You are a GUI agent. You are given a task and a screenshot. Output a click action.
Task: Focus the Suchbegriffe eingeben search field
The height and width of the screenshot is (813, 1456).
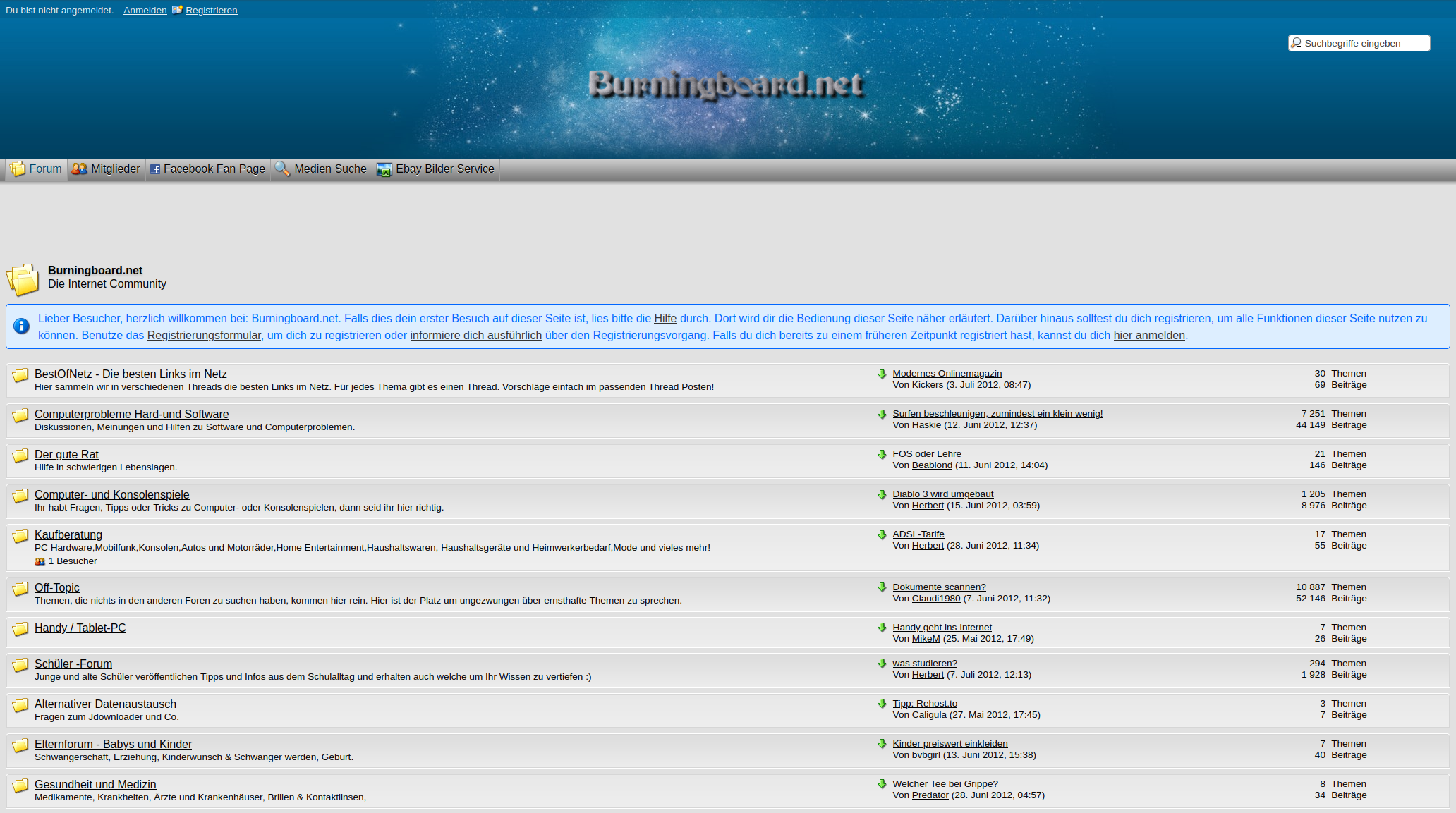pos(1364,43)
